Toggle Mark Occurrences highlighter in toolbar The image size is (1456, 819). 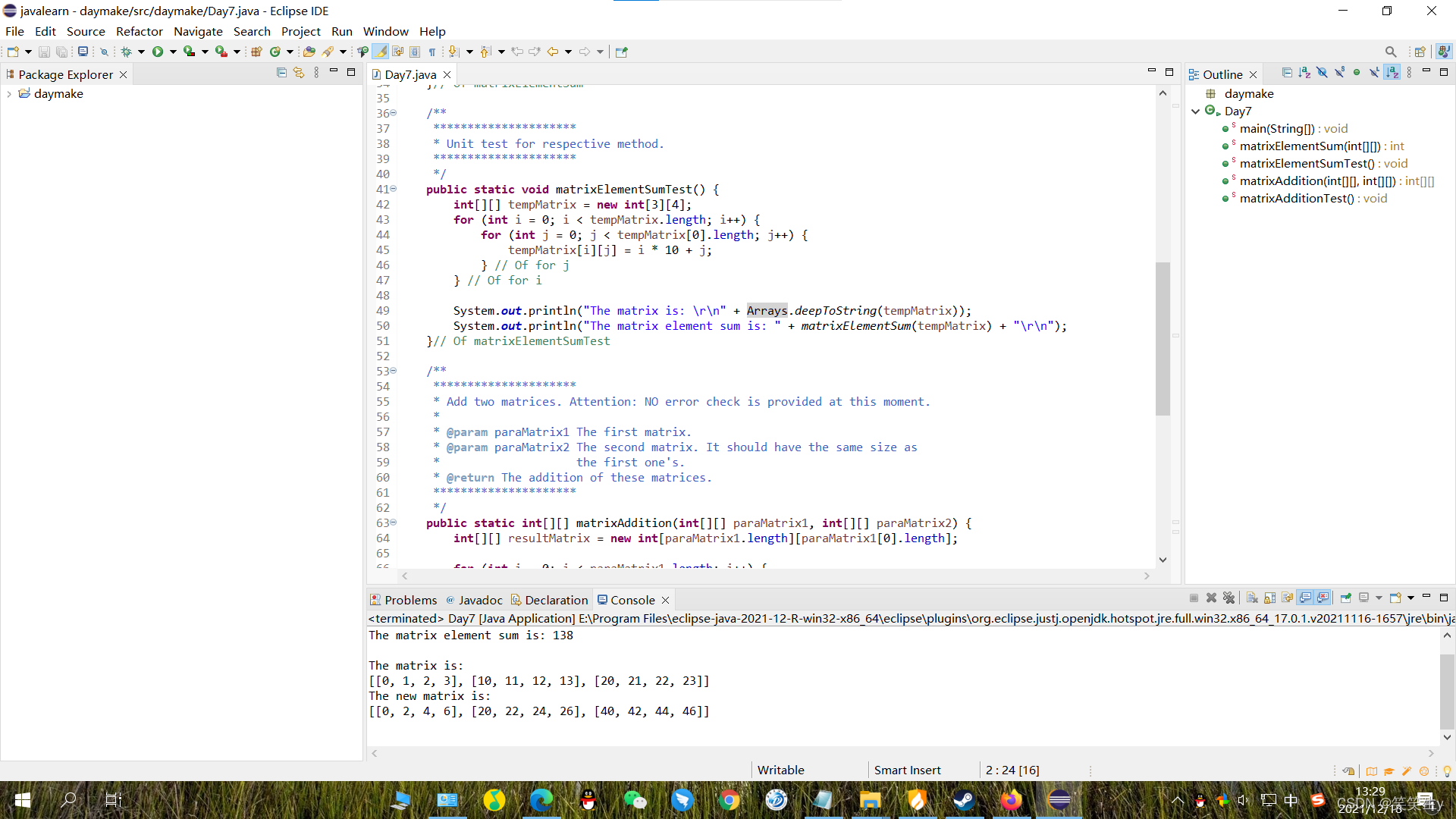[381, 52]
